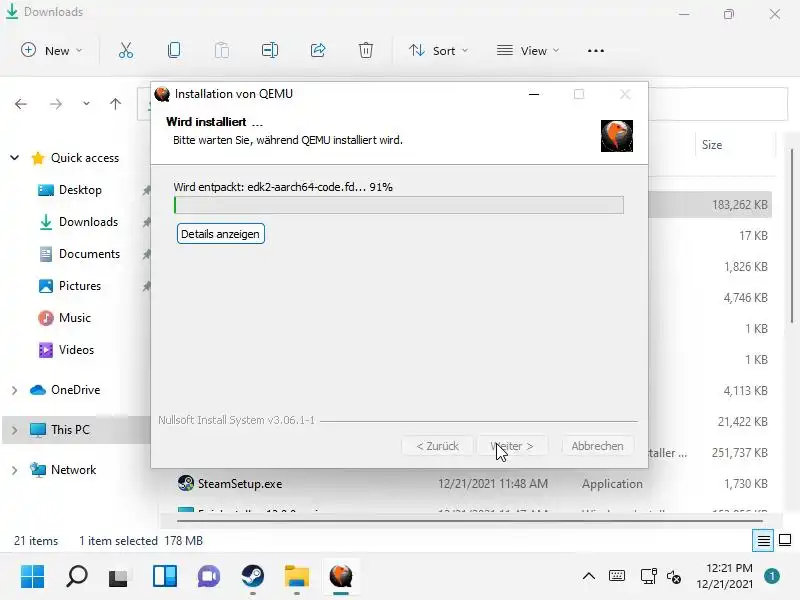Click the vertical scrollbar in file list
800x600 pixels.
792,235
